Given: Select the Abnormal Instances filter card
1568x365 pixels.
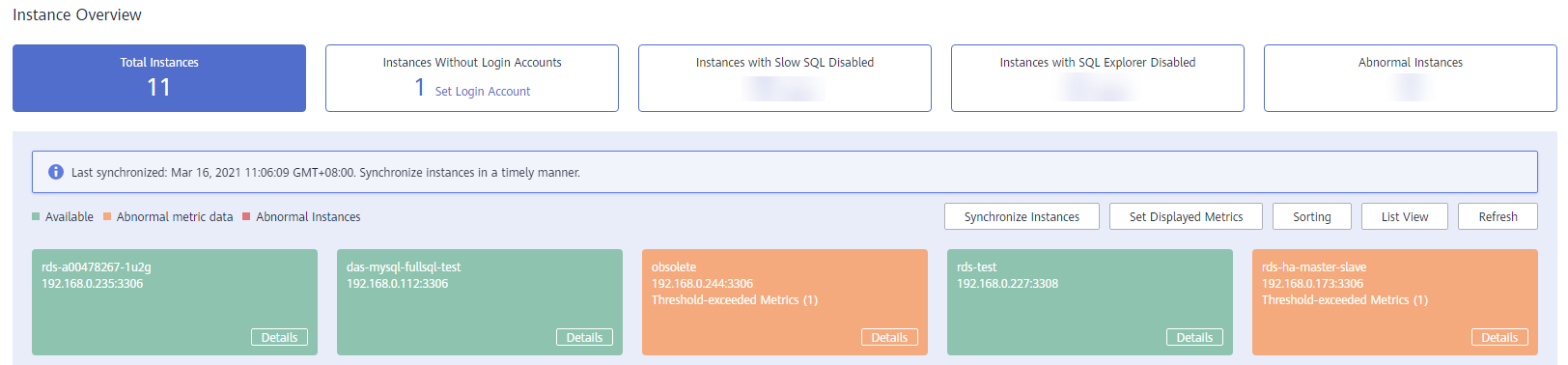Looking at the screenshot, I should pos(1411,78).
